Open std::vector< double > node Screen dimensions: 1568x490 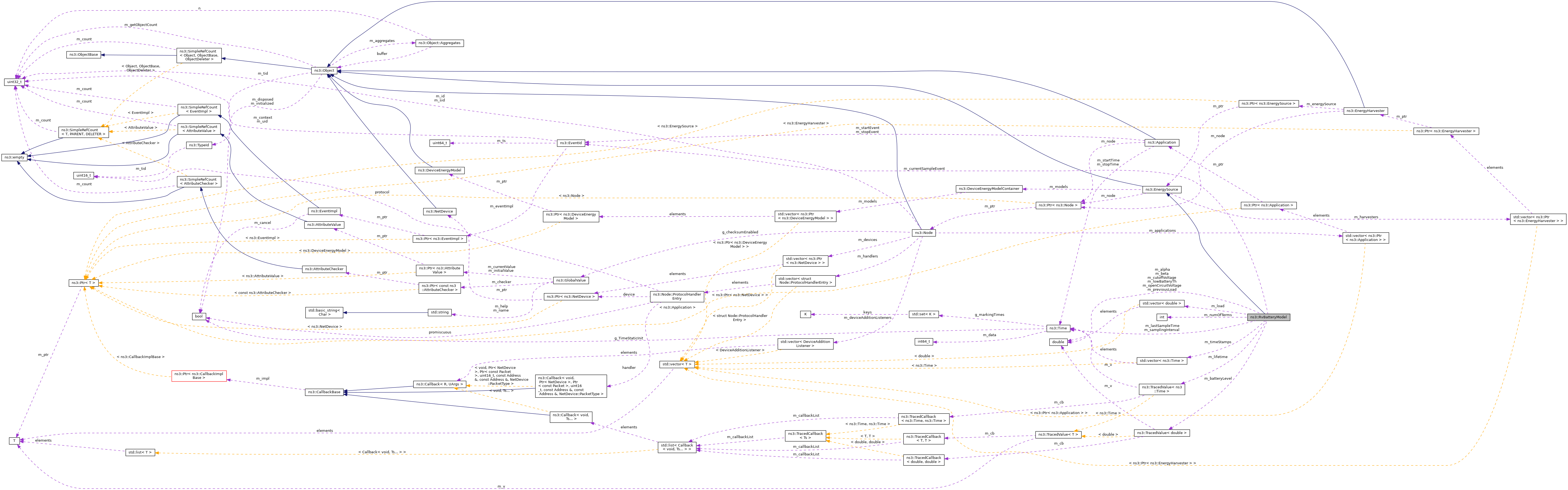point(1161,303)
